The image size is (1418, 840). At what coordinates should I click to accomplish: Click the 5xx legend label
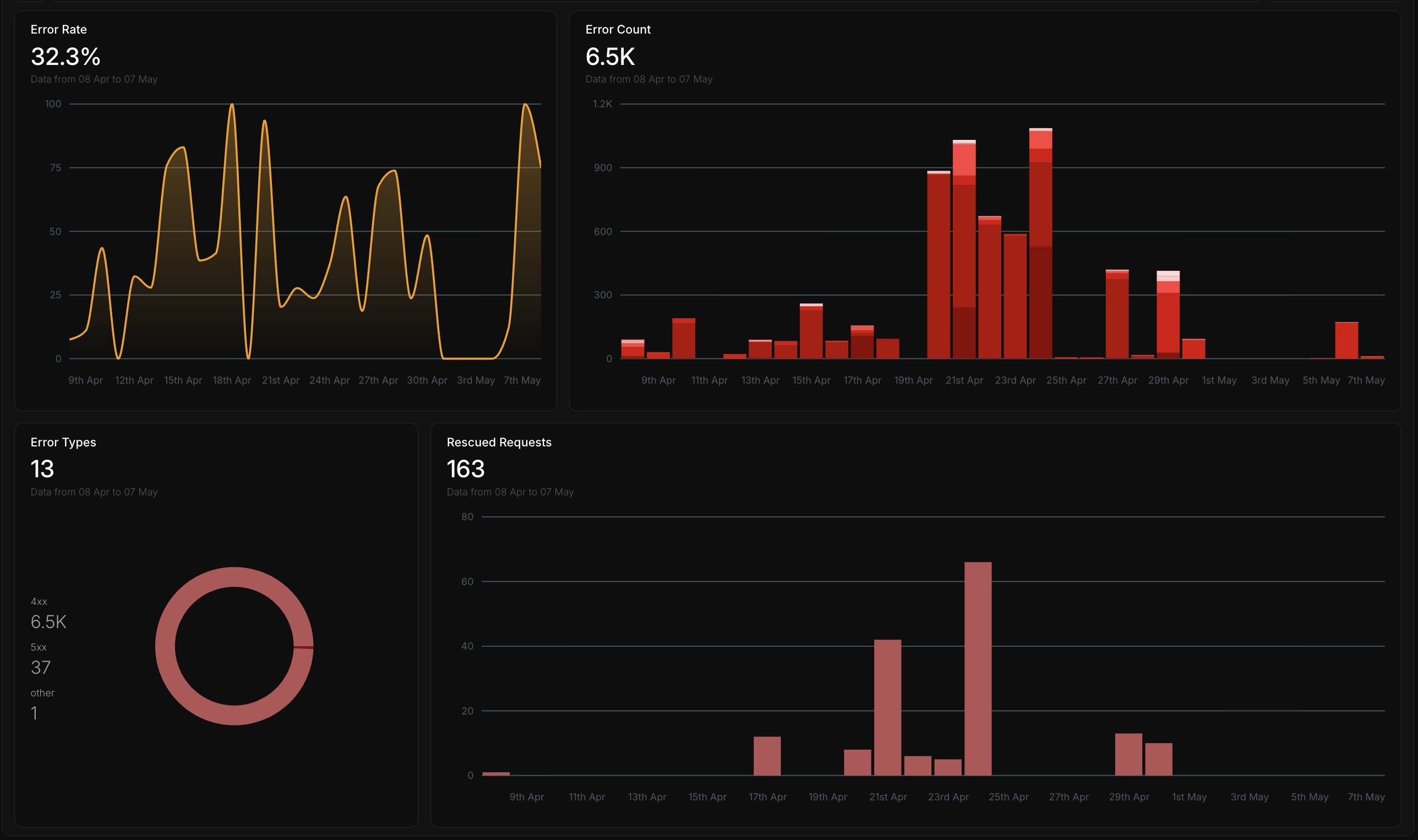39,647
